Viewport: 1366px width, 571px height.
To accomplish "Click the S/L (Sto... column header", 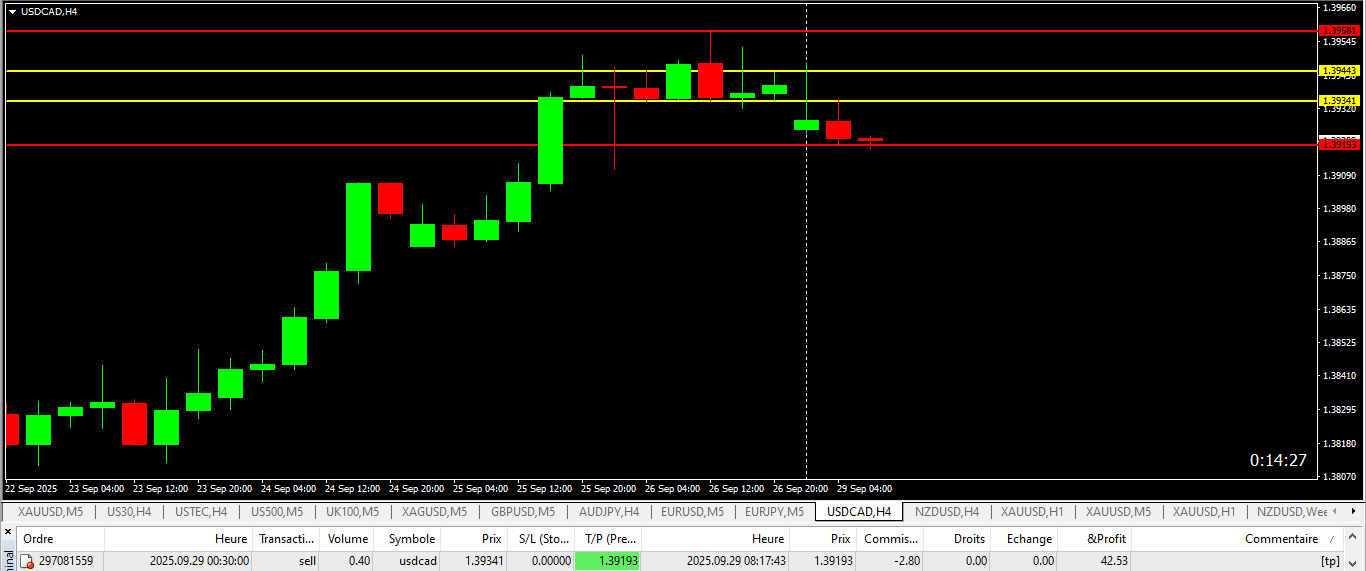I will click(x=542, y=538).
